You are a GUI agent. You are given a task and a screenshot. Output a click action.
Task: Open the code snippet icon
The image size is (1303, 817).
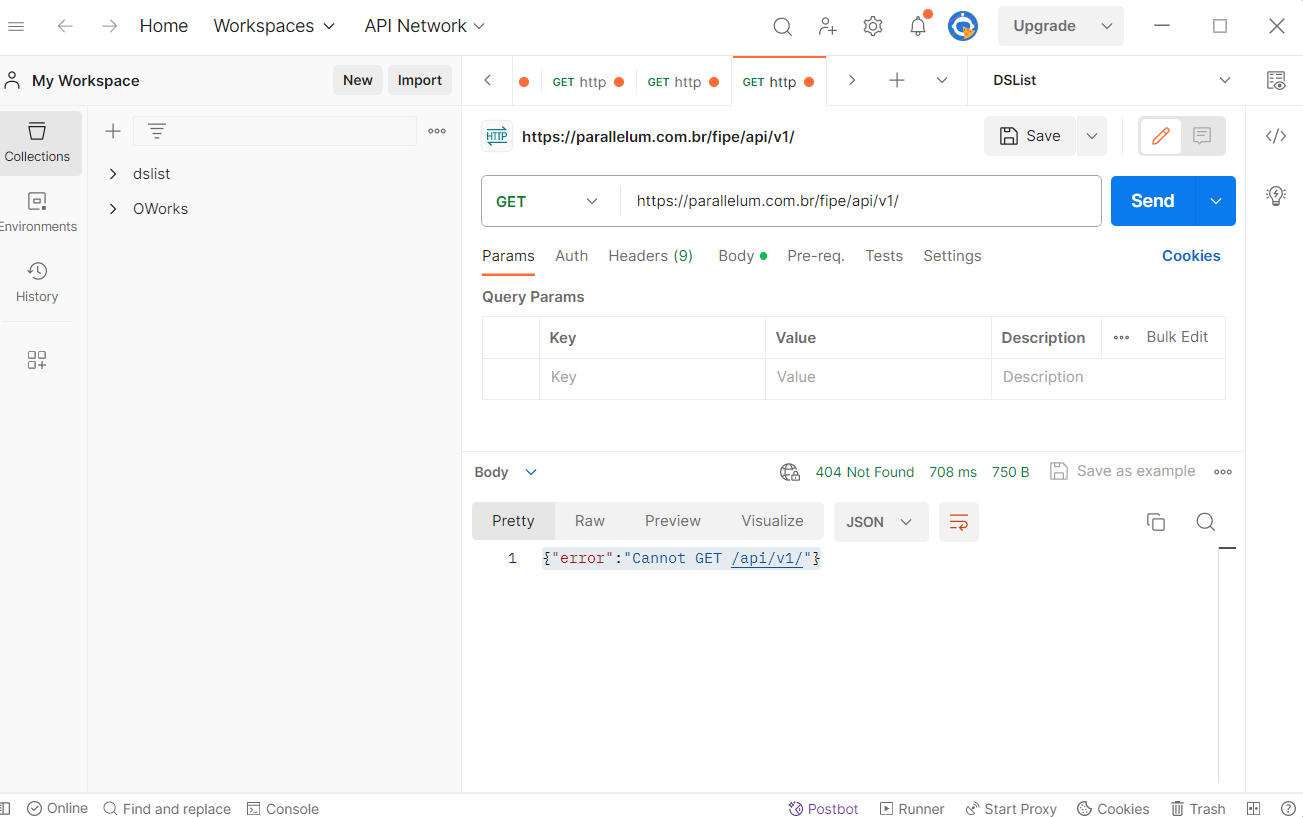tap(1276, 136)
